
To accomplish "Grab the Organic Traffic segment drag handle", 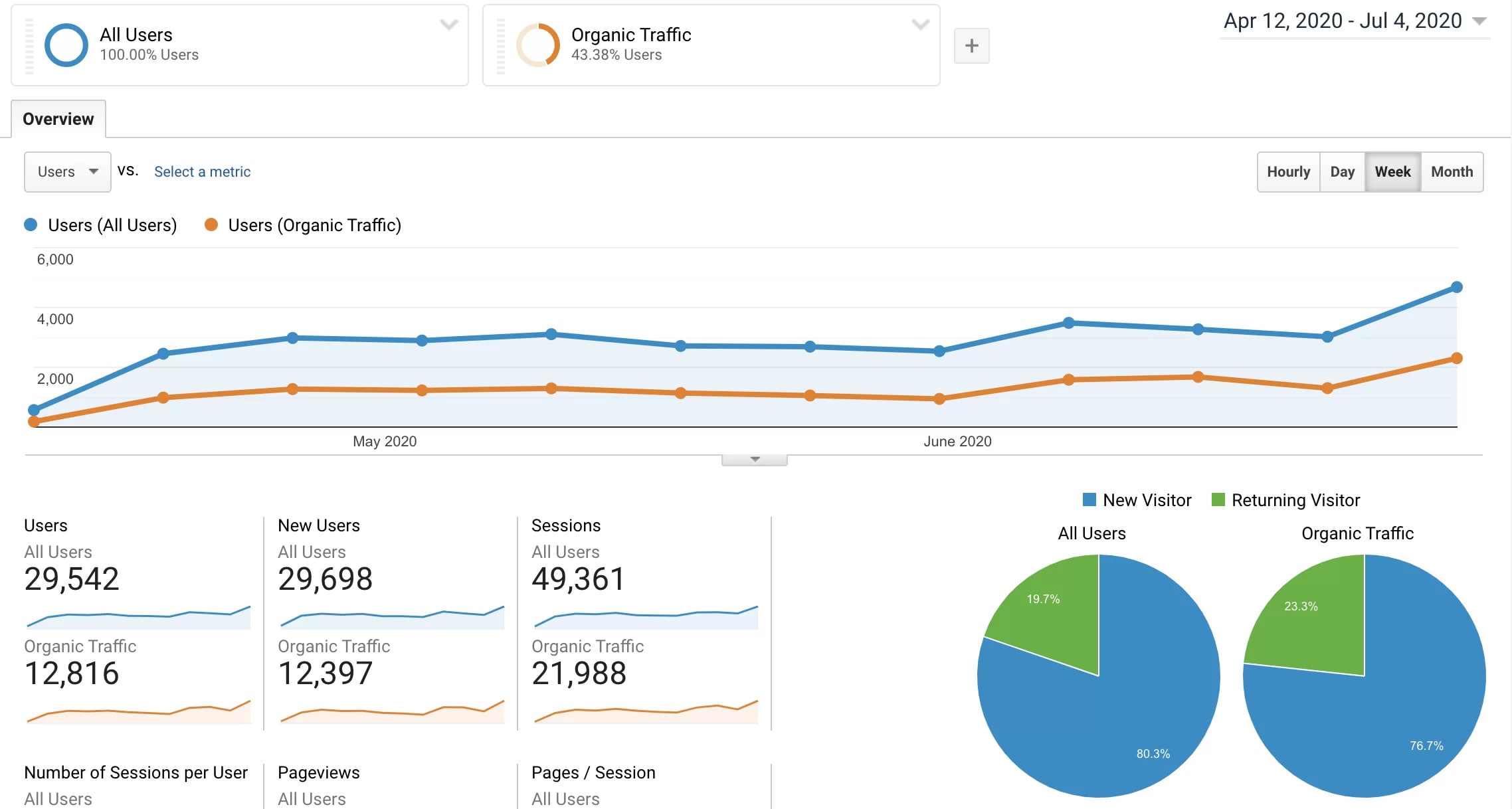I will 501,45.
